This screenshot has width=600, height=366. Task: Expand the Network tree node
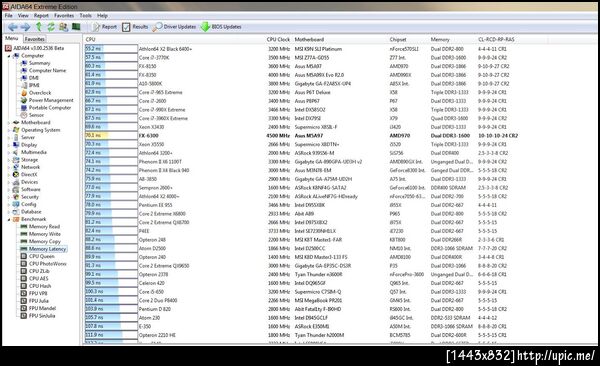coord(9,167)
